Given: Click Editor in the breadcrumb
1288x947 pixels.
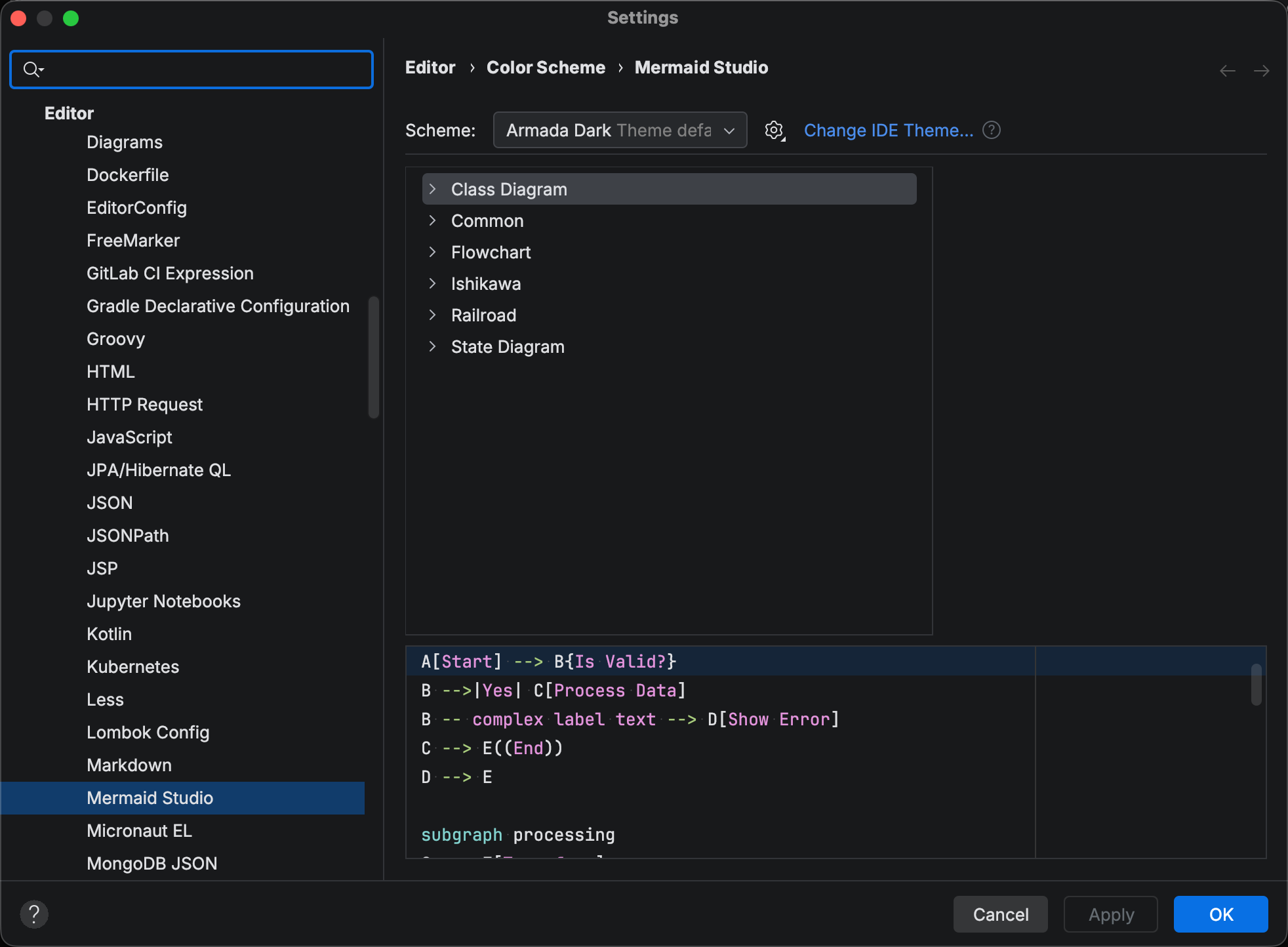Looking at the screenshot, I should tap(430, 68).
